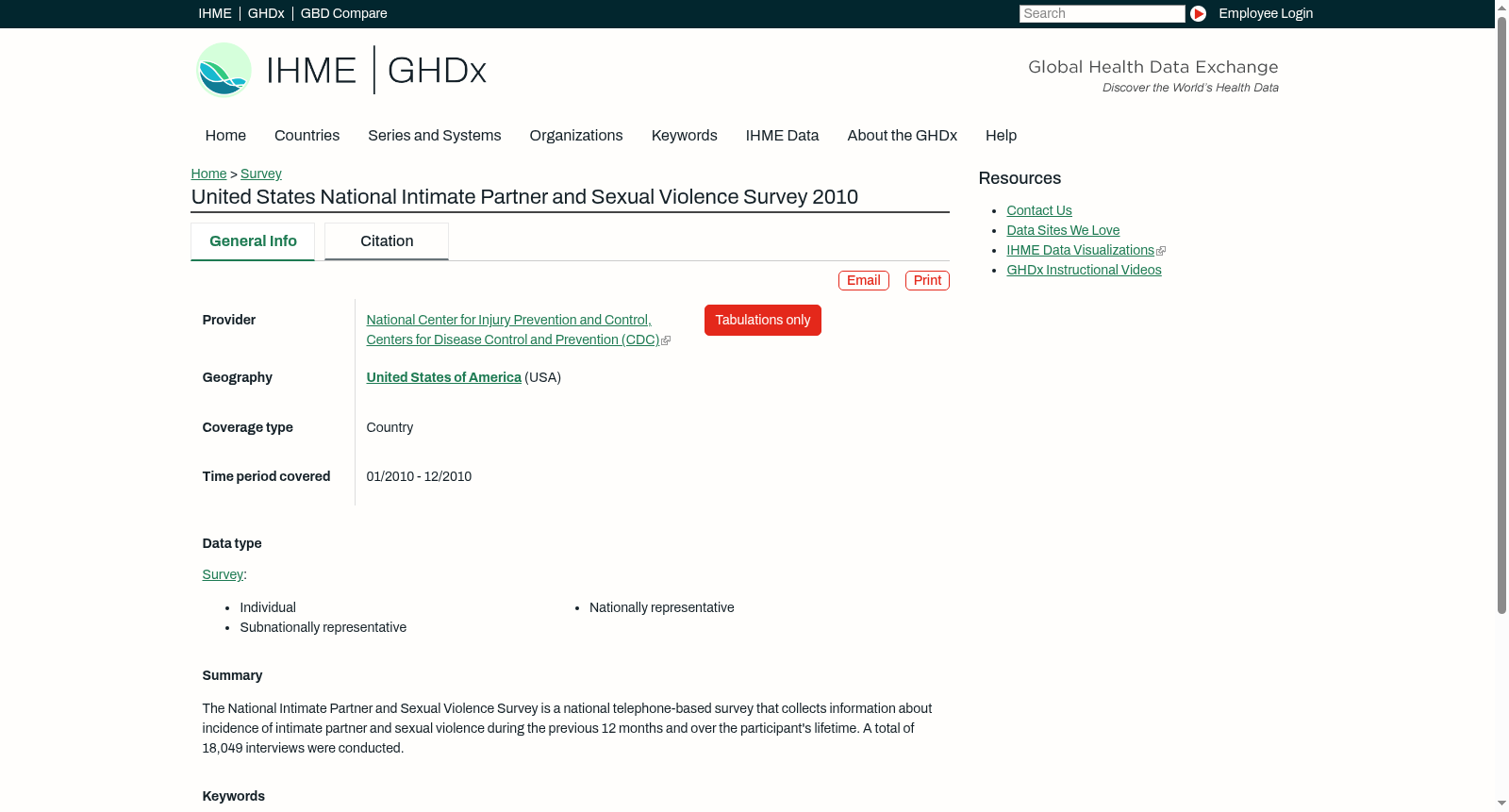The image size is (1509, 812).
Task: Click the page vertical scrollbar thumb
Action: point(1501,315)
